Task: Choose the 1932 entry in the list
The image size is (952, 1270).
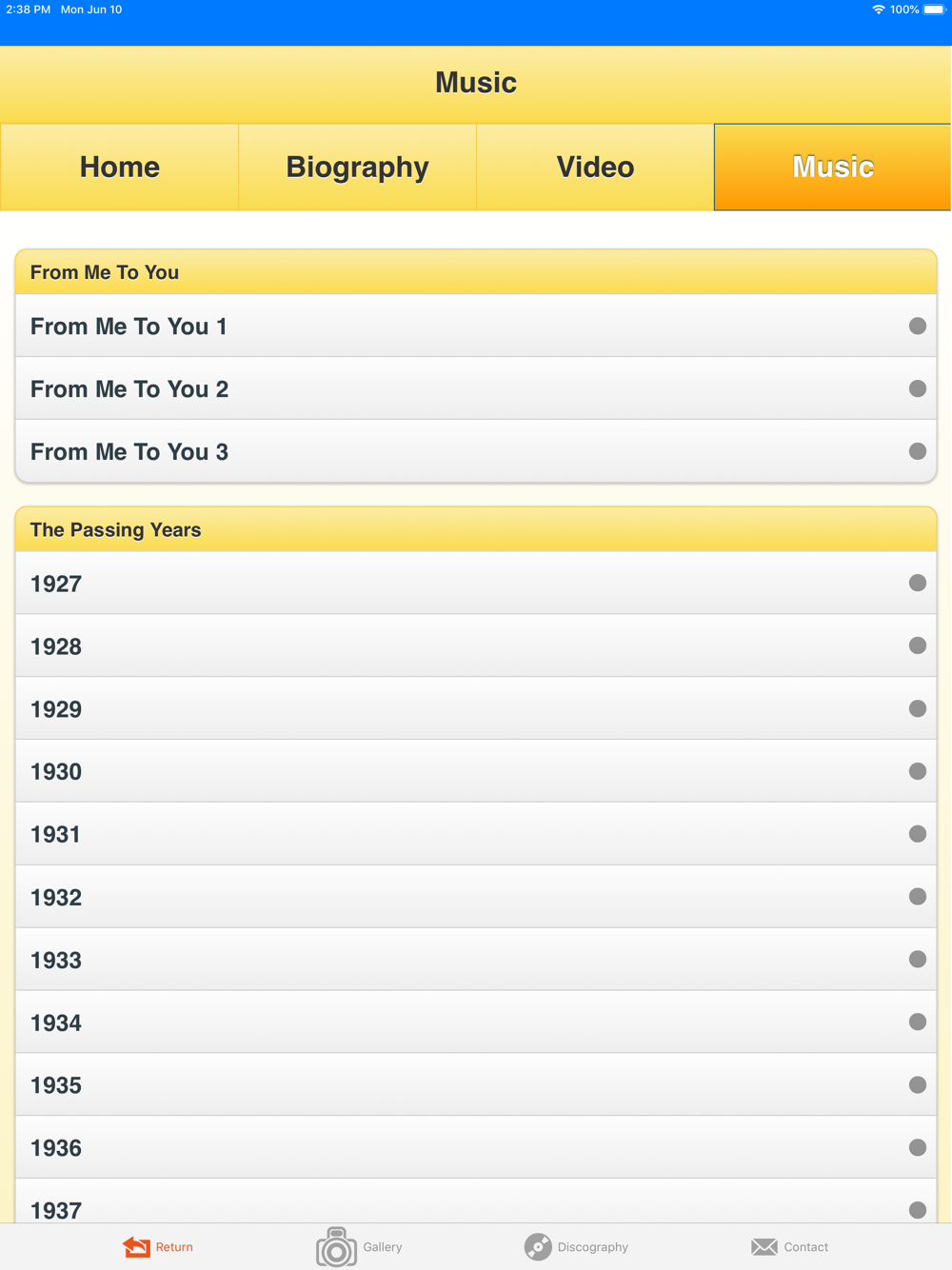Action: pyautogui.click(x=476, y=897)
